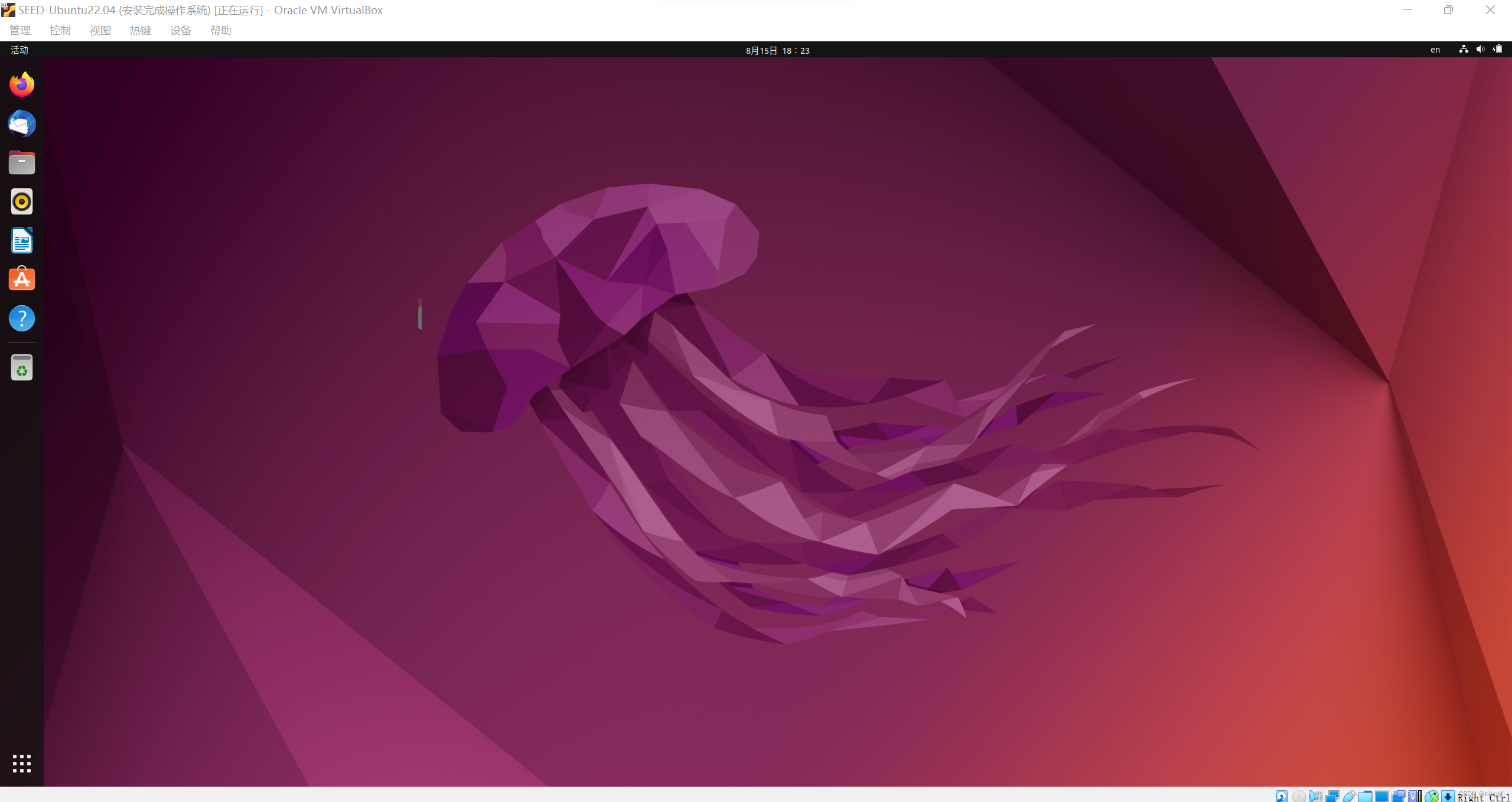Open Firefox from the dock
This screenshot has height=802, width=1512.
click(x=22, y=84)
